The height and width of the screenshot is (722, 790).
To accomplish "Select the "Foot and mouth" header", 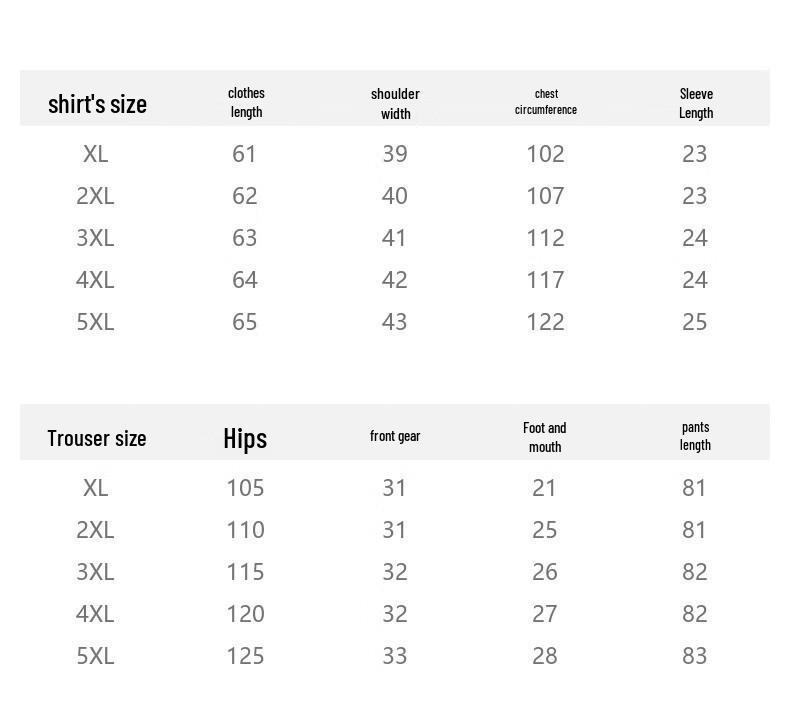I will (x=545, y=437).
